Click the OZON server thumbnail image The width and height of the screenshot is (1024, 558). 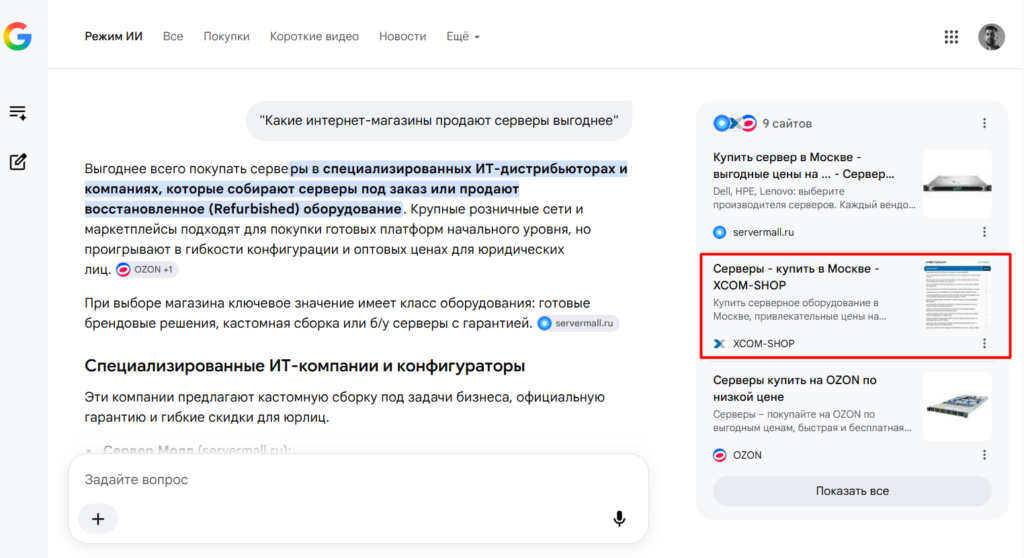pyautogui.click(x=957, y=406)
